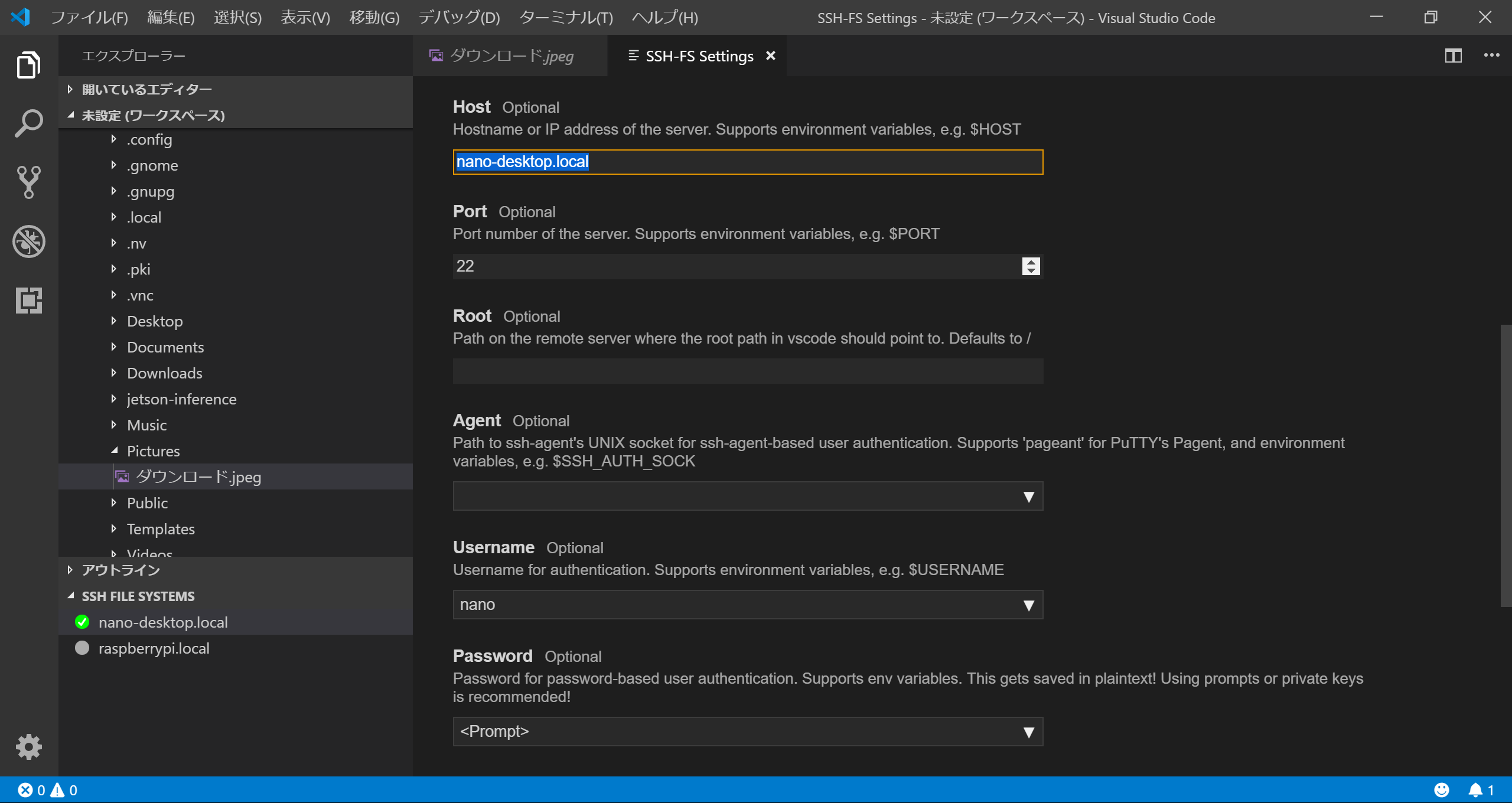The width and height of the screenshot is (1512, 803).
Task: Open the Username dropdown showing nano
Action: 747,605
